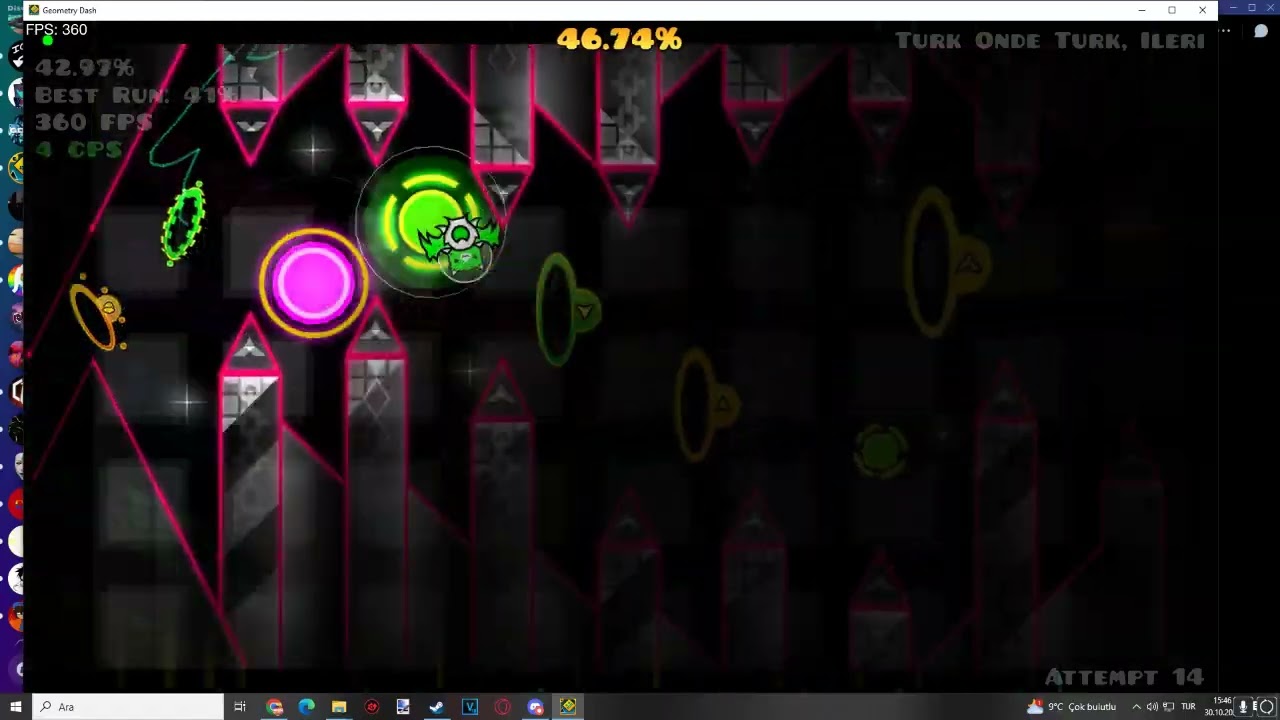Image resolution: width=1280 pixels, height=720 pixels.
Task: Open the clock showing 15:46
Action: pyautogui.click(x=1220, y=707)
